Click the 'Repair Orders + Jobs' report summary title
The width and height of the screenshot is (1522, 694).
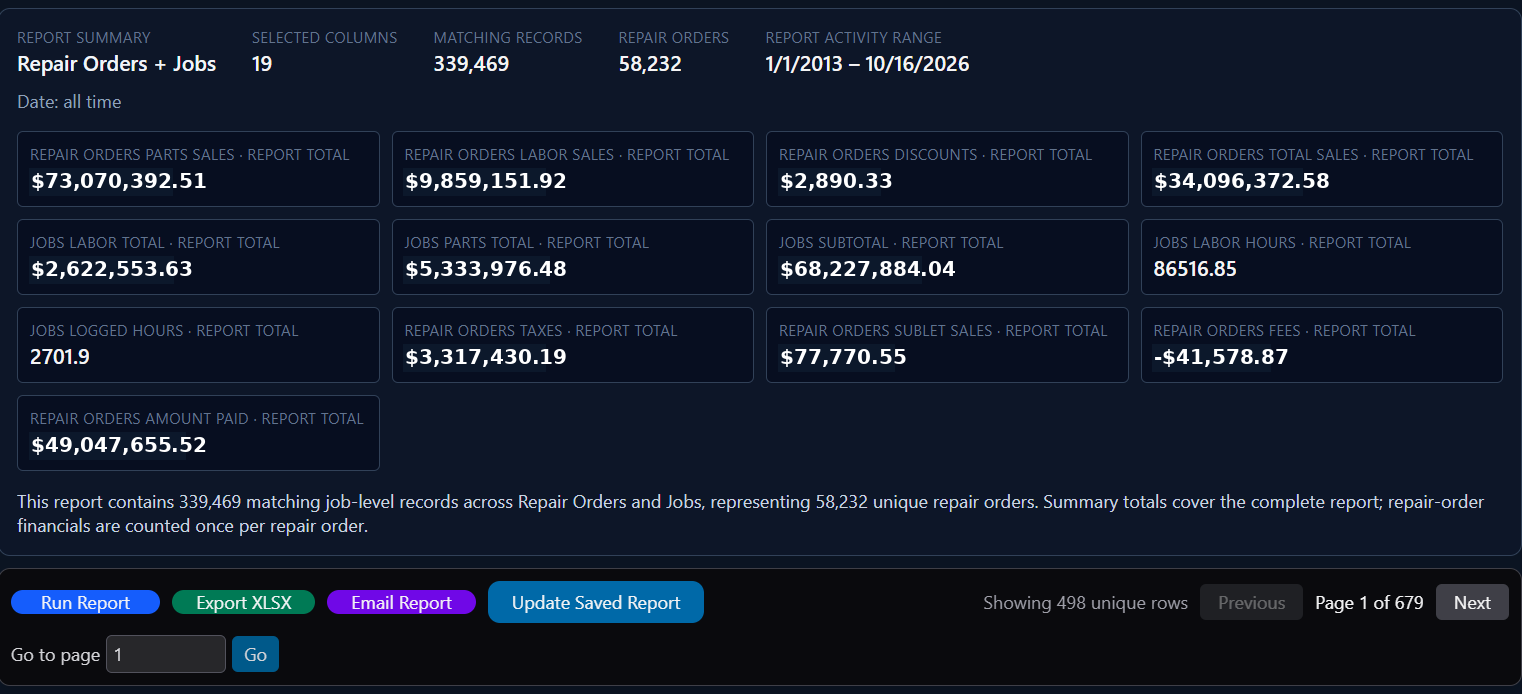tap(117, 64)
